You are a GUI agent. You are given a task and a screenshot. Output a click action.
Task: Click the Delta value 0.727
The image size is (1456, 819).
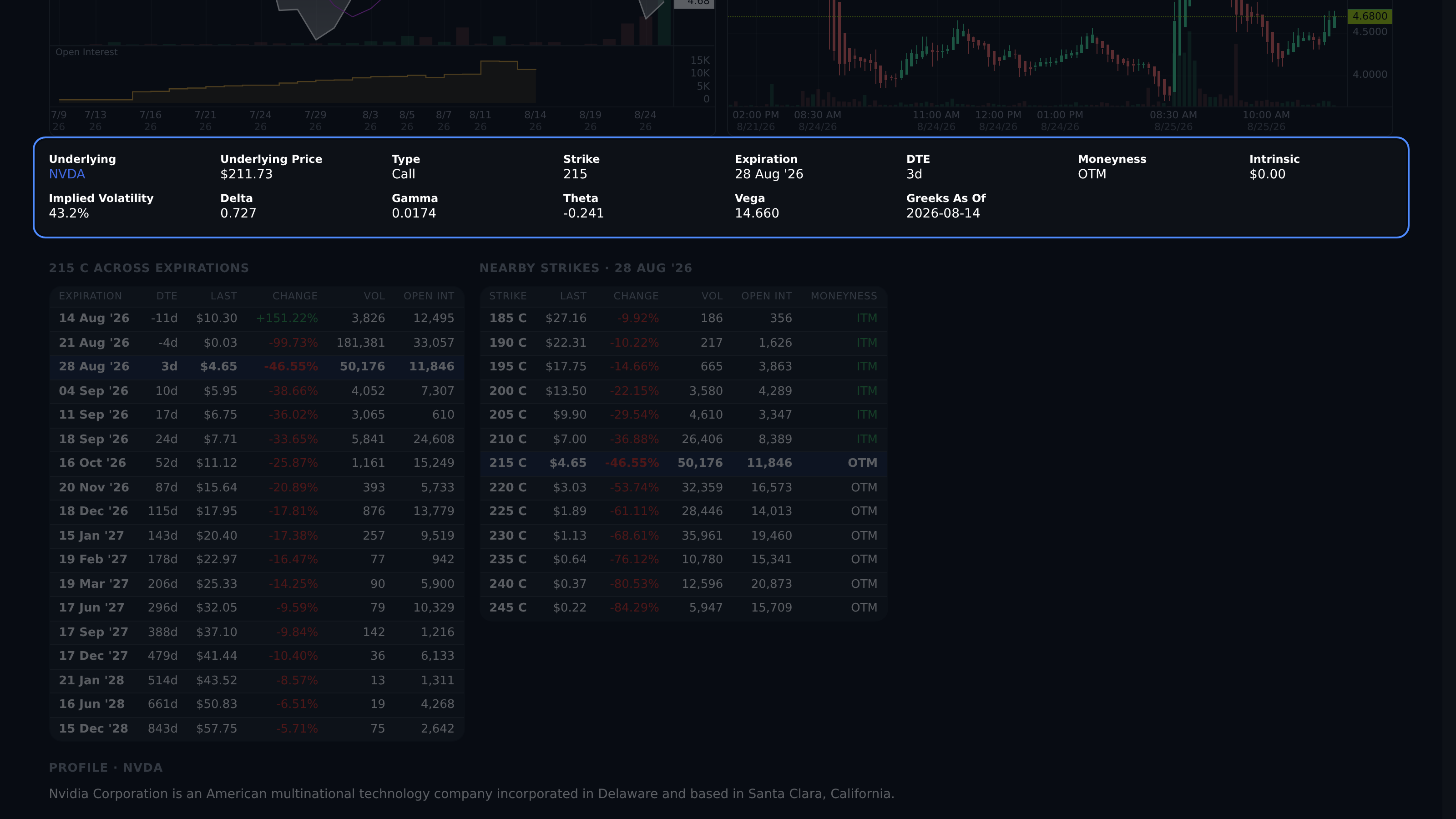click(x=238, y=213)
